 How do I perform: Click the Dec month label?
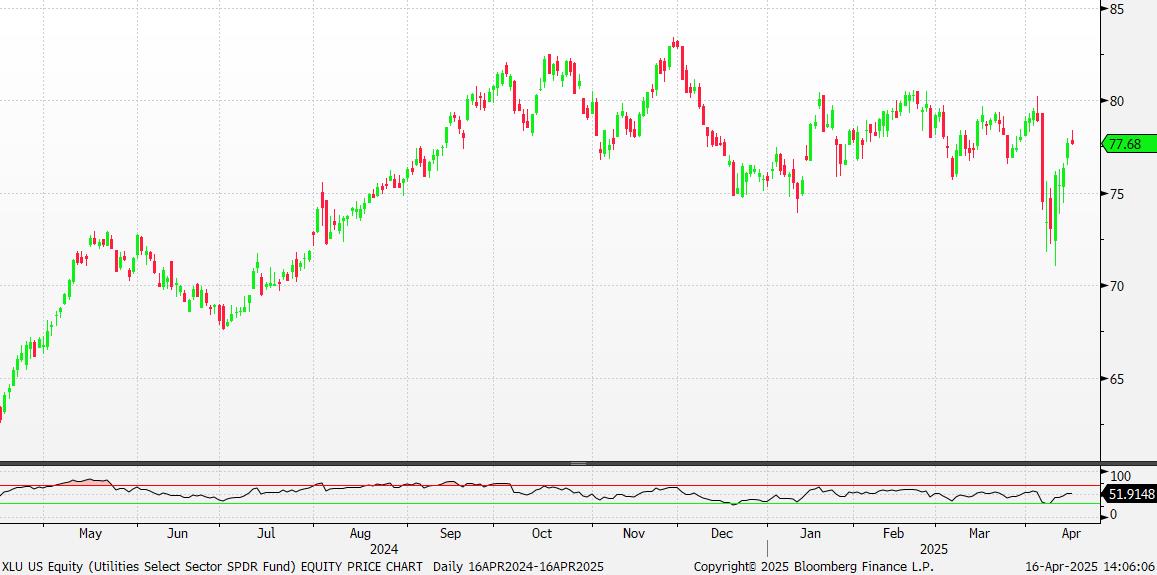click(721, 533)
